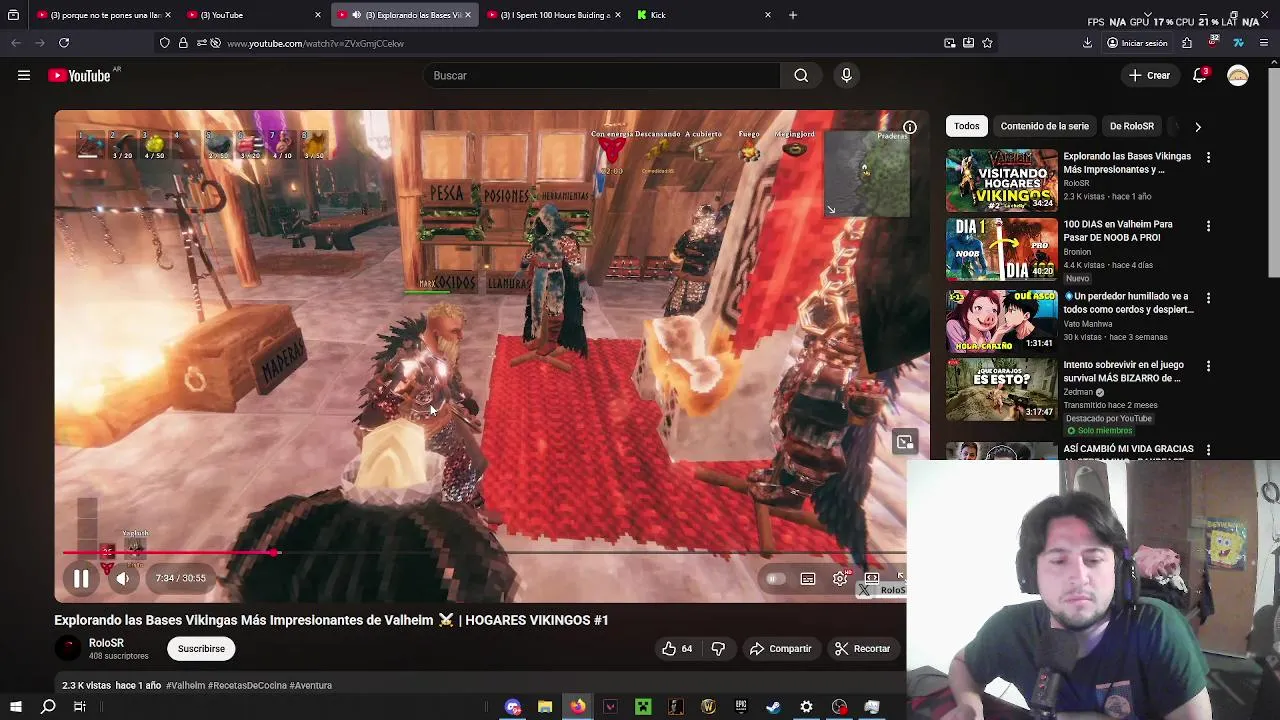Image resolution: width=1280 pixels, height=720 pixels.
Task: Toggle picture-in-picture icon in address bar
Action: coord(949,43)
